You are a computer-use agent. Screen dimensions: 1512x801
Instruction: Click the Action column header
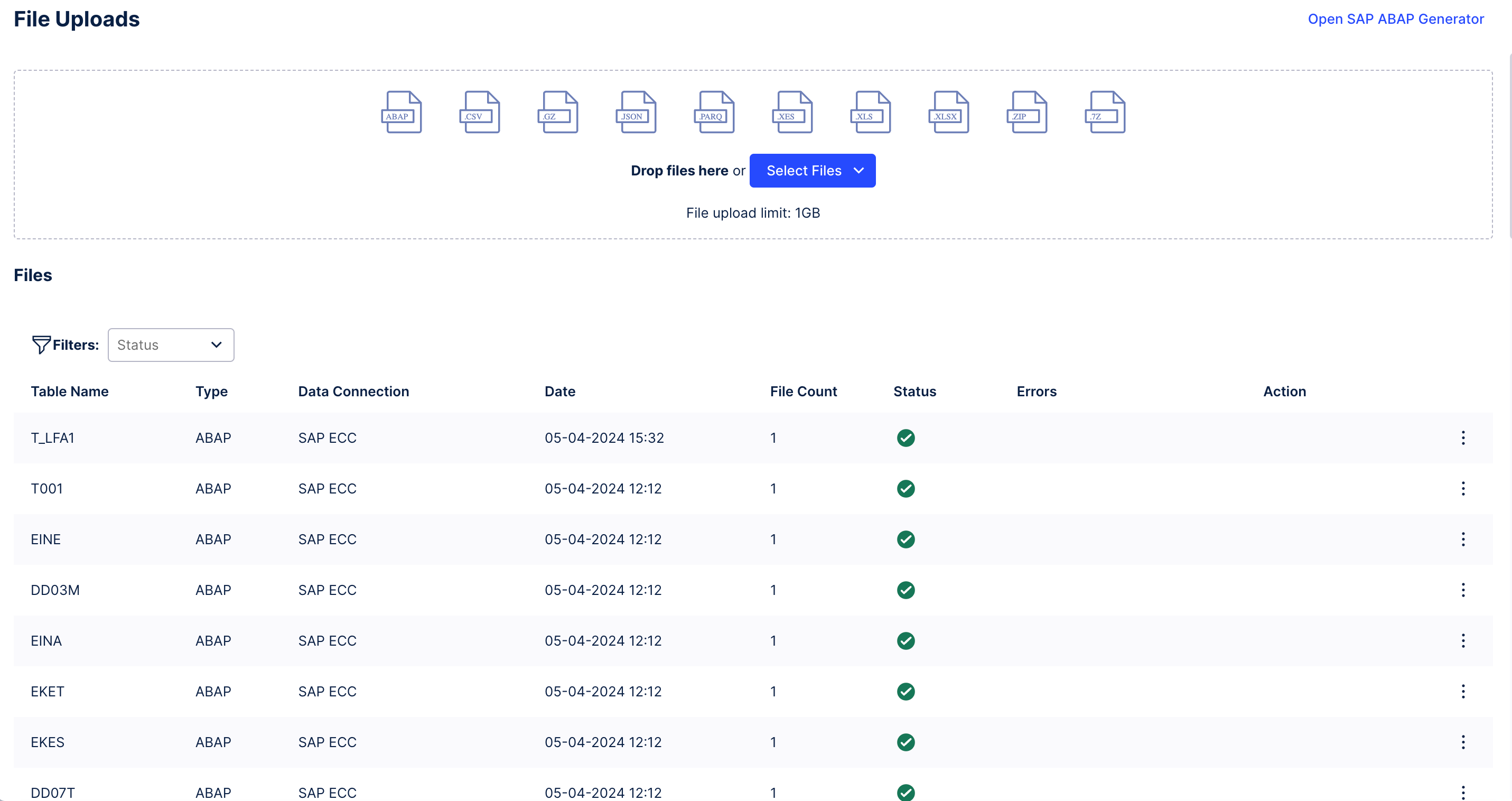1284,392
